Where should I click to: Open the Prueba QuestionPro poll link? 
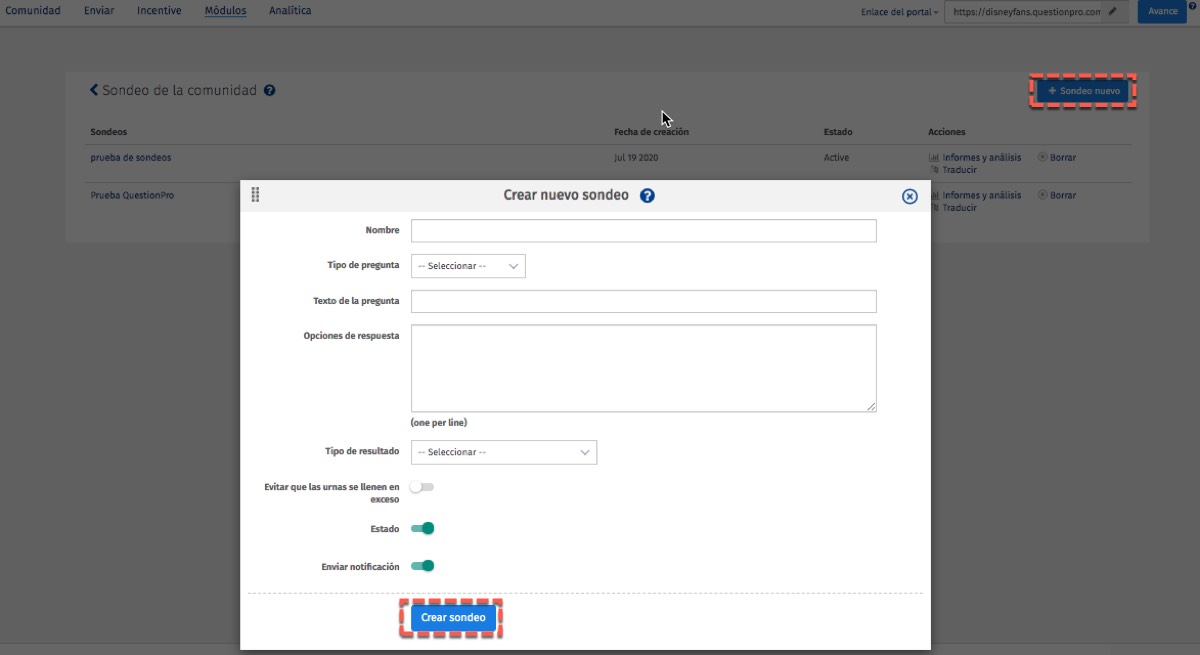(132, 195)
